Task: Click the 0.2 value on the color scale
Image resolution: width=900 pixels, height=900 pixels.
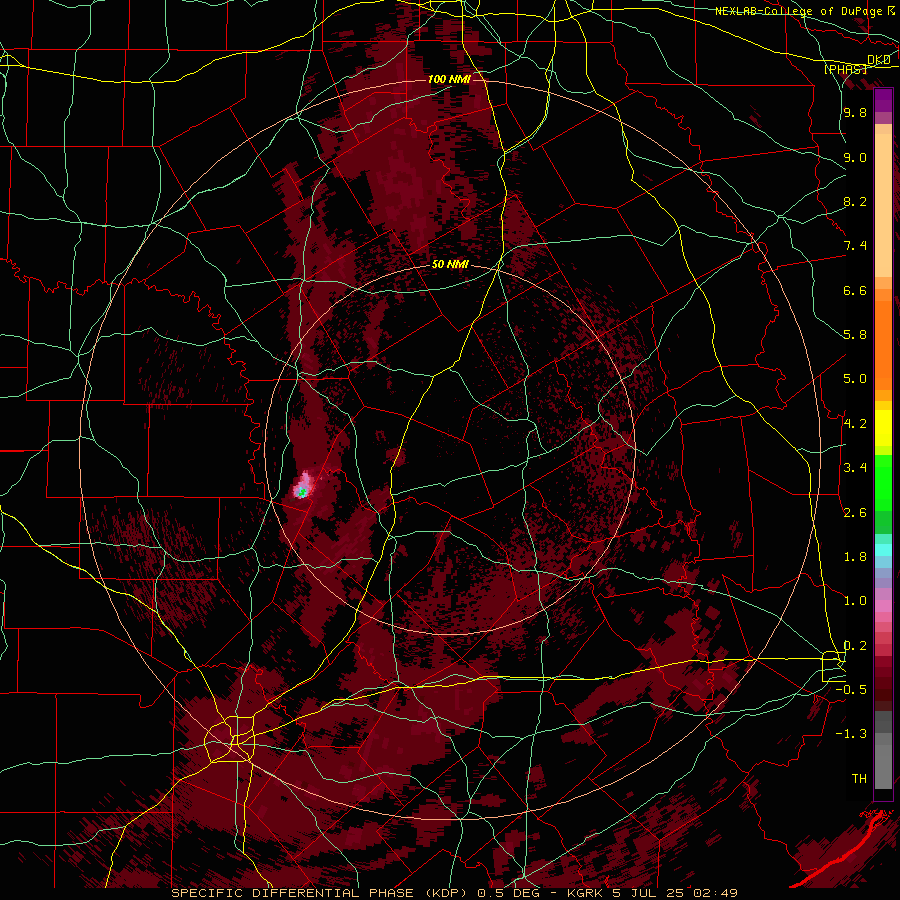Action: 855,646
